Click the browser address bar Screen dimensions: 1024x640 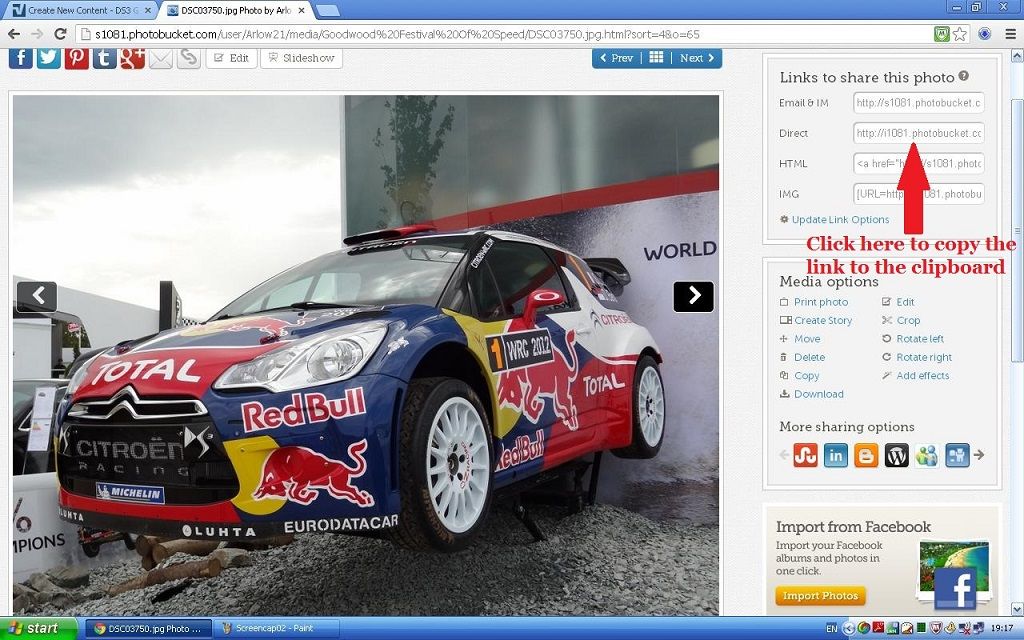tap(503, 34)
